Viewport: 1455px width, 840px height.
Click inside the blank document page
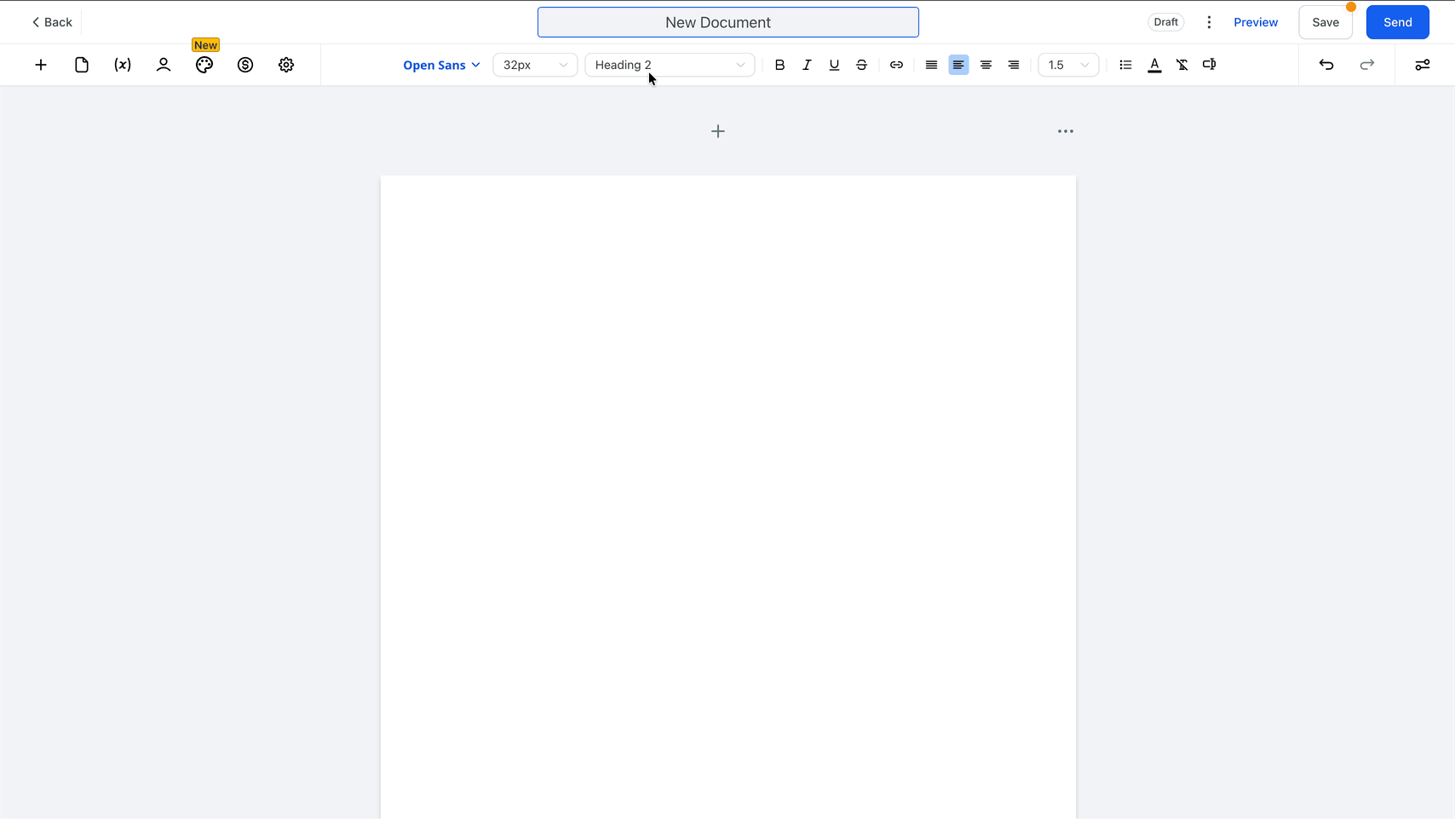tap(728, 497)
